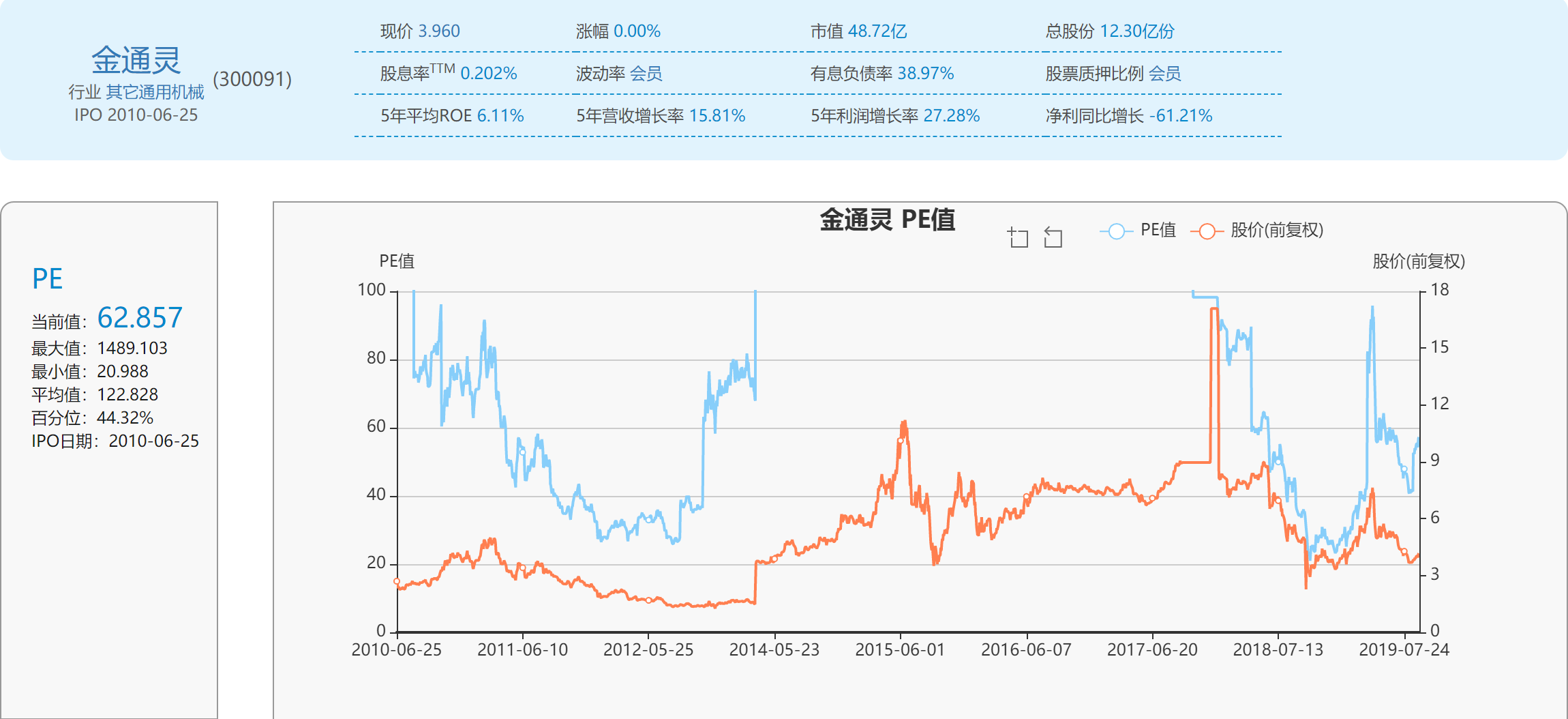
Task: Click the left axis tick 60
Action: pos(376,426)
